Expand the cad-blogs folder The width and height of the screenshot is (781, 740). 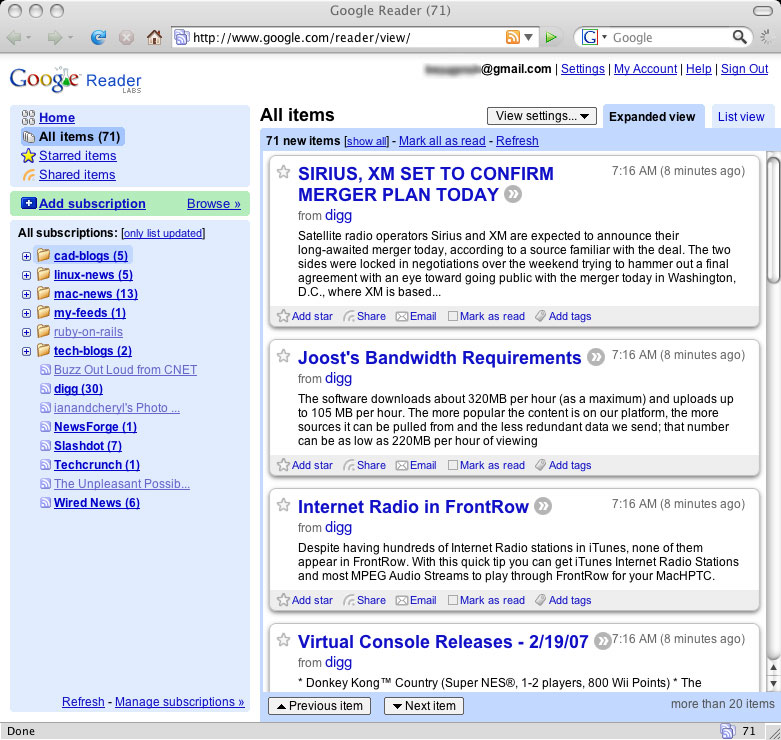[26, 256]
